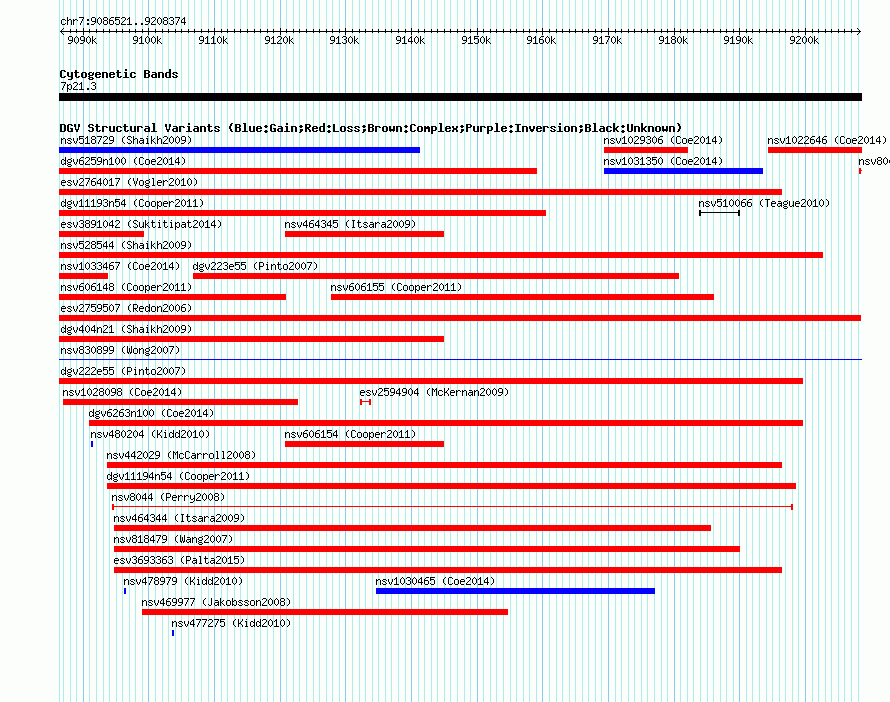Click the red nsv469977 loss bar

pos(325,612)
